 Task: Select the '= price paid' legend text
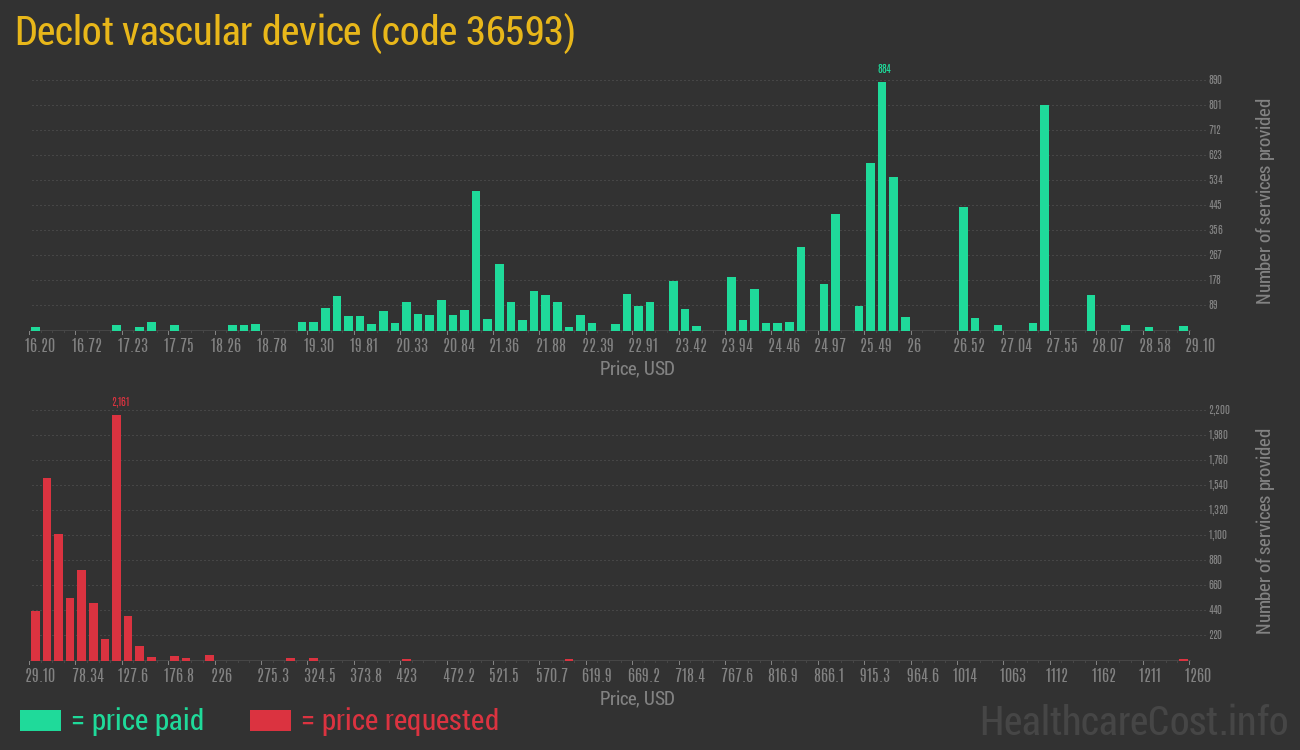tap(138, 720)
